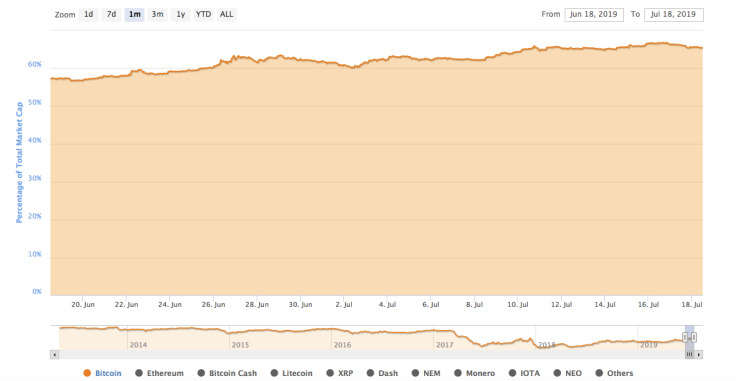Show NEM series via legend
Screen dimensions: 736x381
426,373
